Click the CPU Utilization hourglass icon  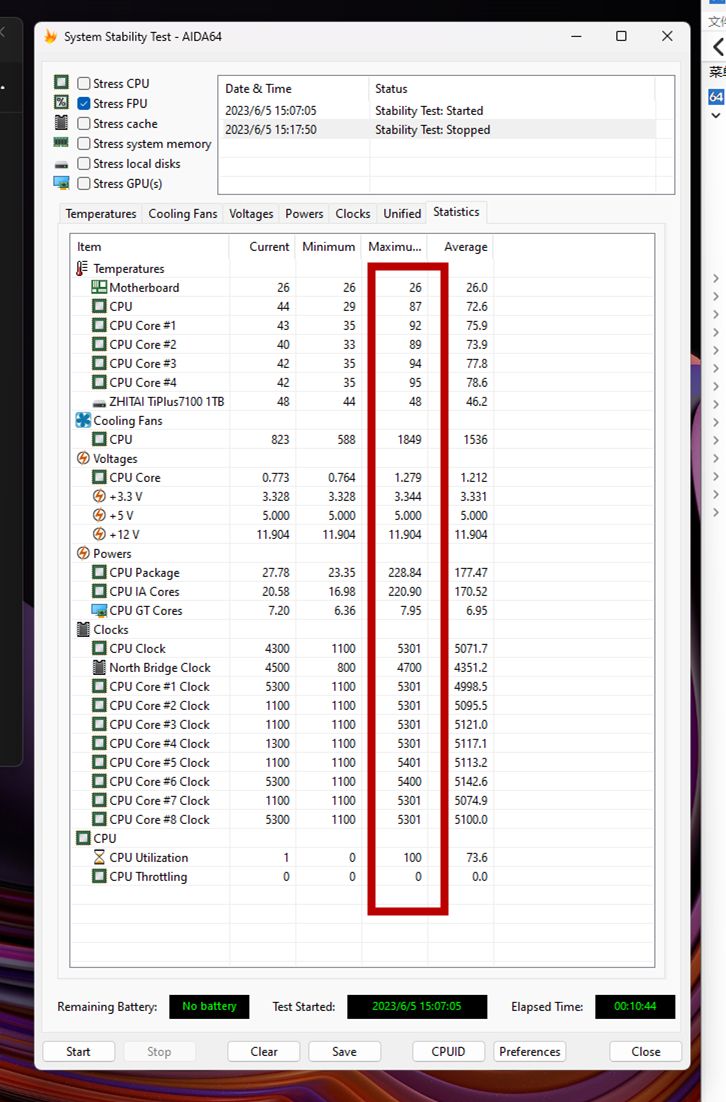(x=99, y=858)
